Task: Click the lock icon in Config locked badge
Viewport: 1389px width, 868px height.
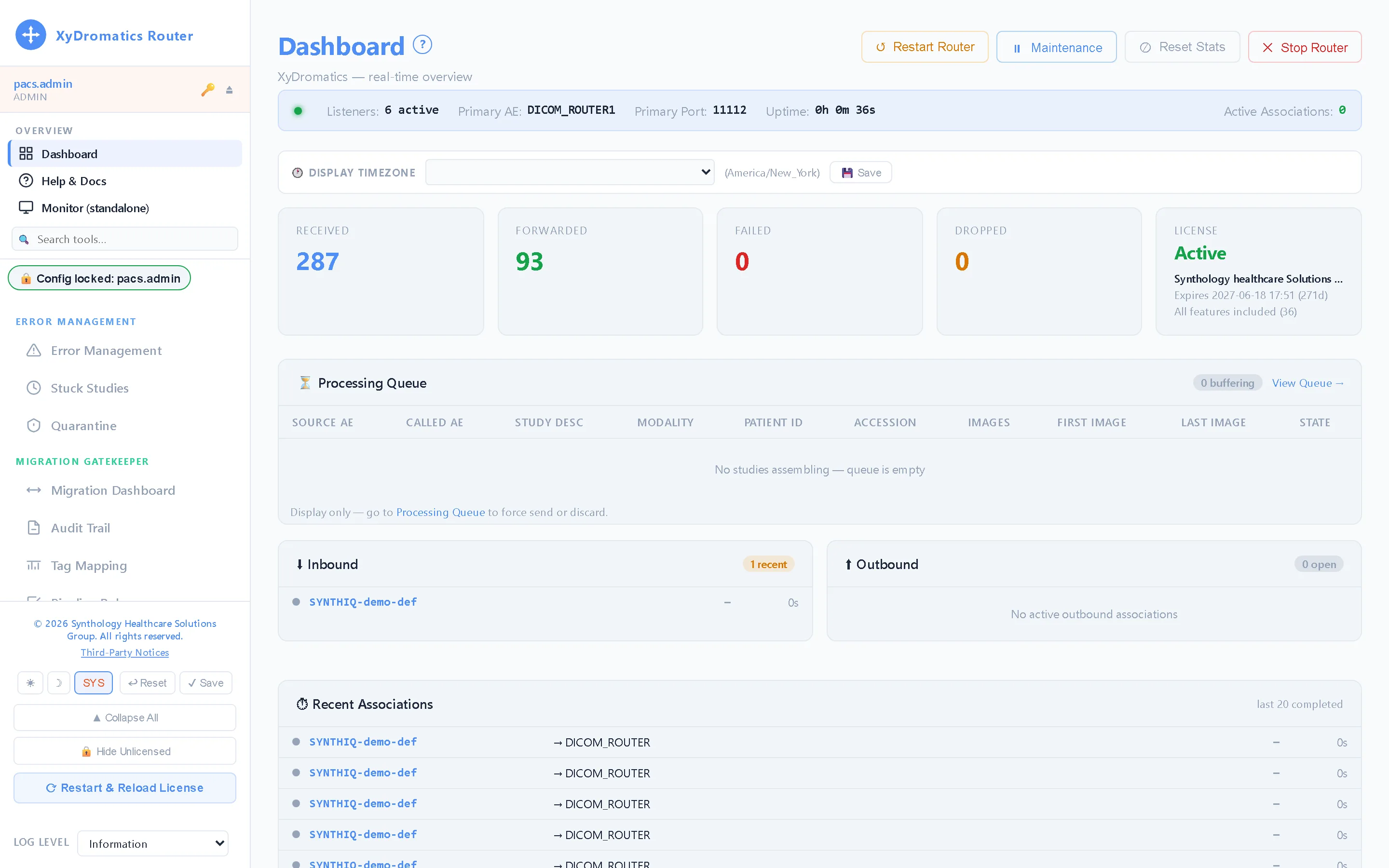Action: click(x=26, y=278)
